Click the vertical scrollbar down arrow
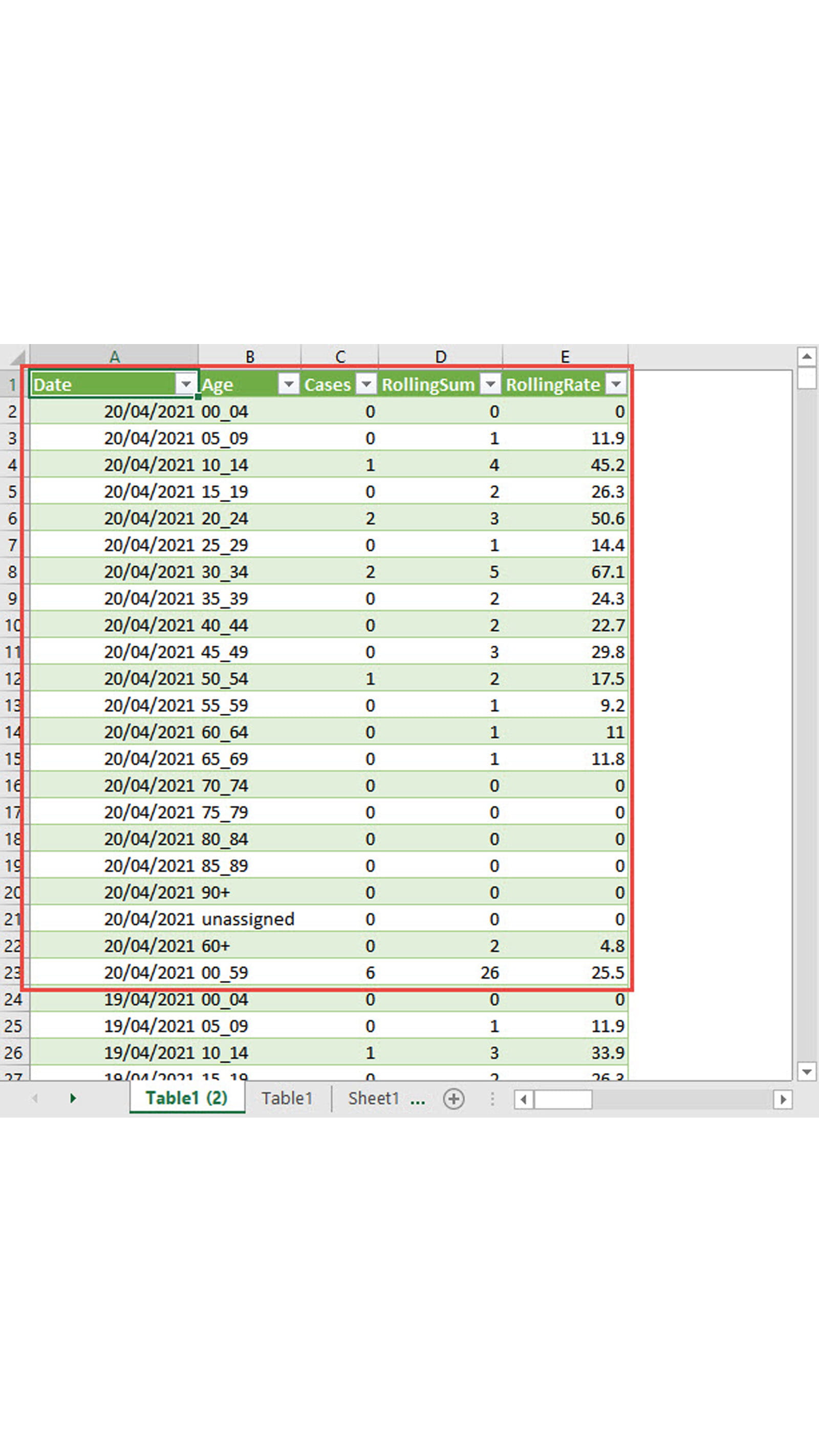Image resolution: width=819 pixels, height=1456 pixels. (807, 1070)
